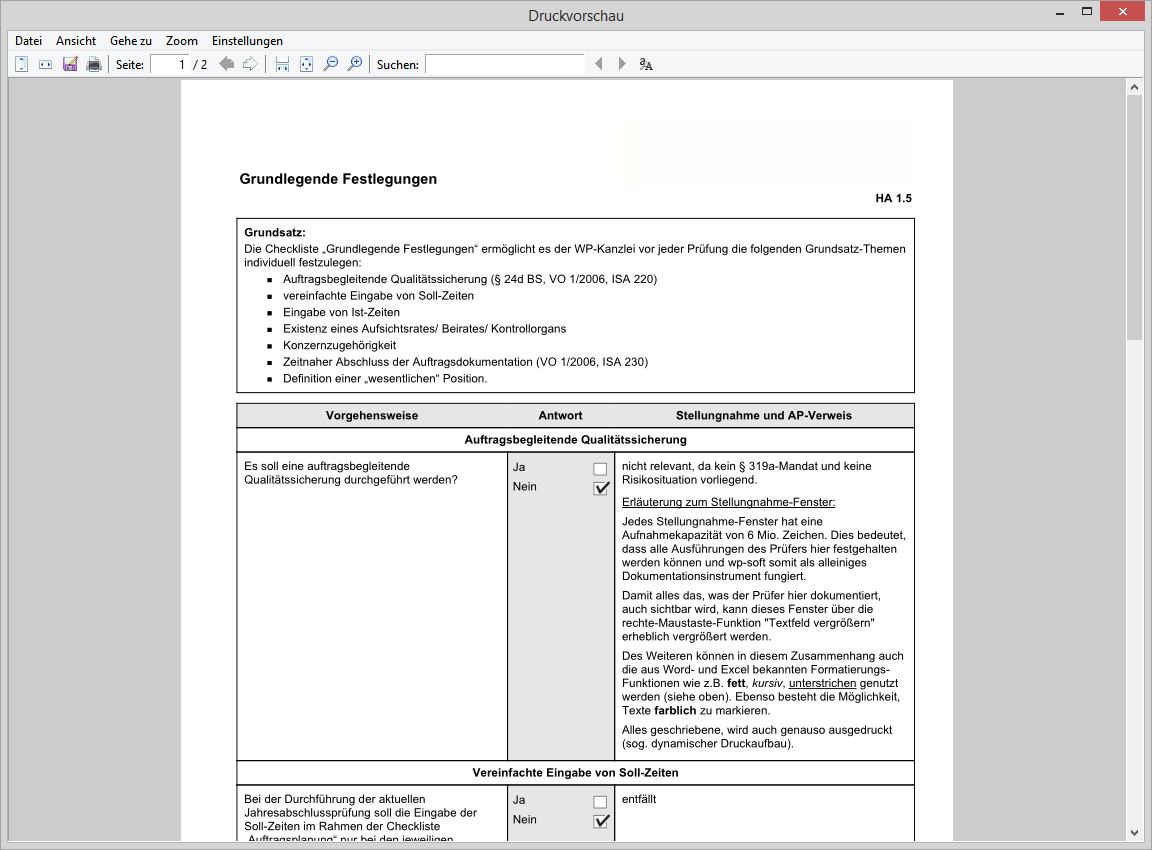
Task: Click the Suchen search text field
Action: pyautogui.click(x=504, y=64)
